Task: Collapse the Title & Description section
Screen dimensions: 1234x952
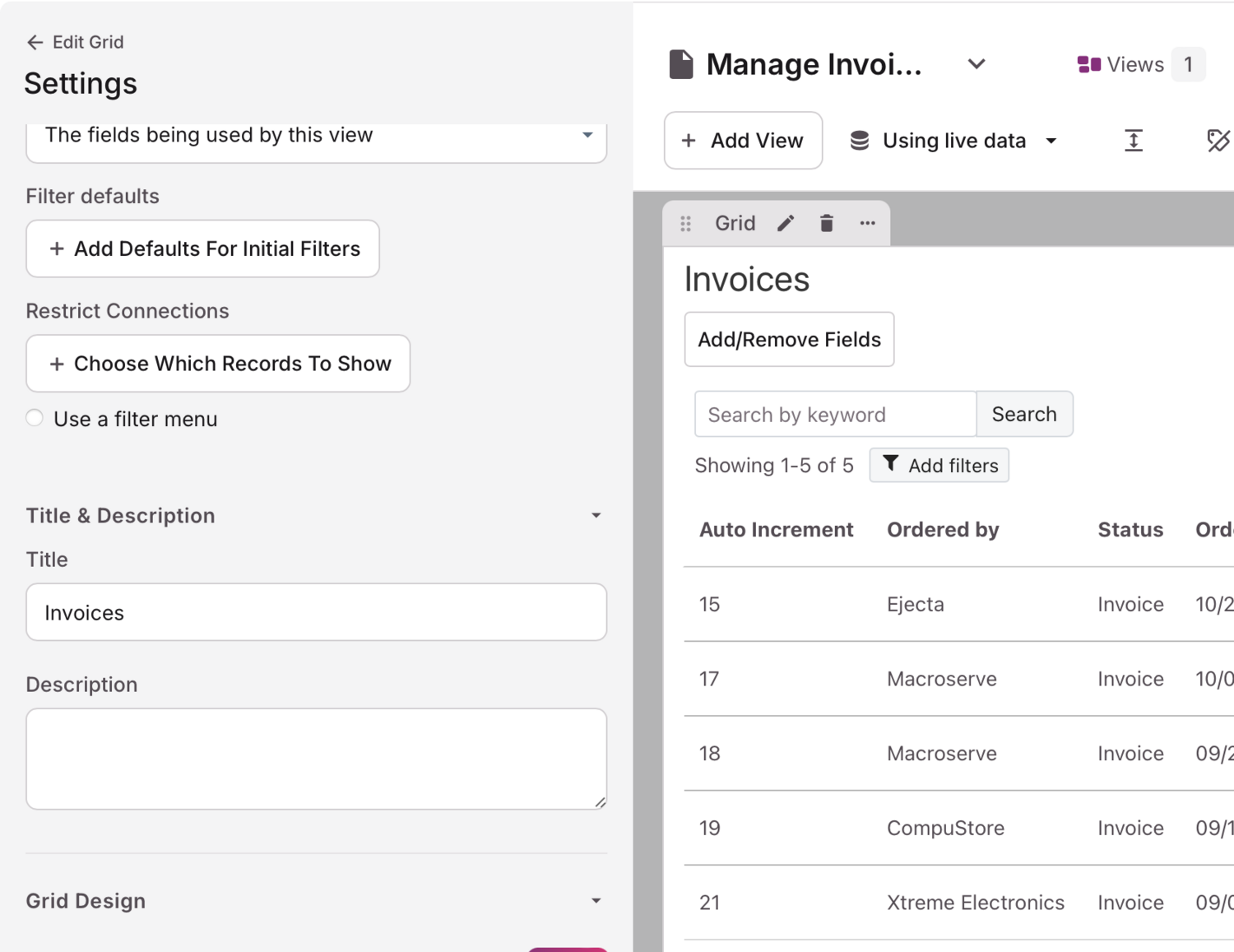Action: click(596, 515)
